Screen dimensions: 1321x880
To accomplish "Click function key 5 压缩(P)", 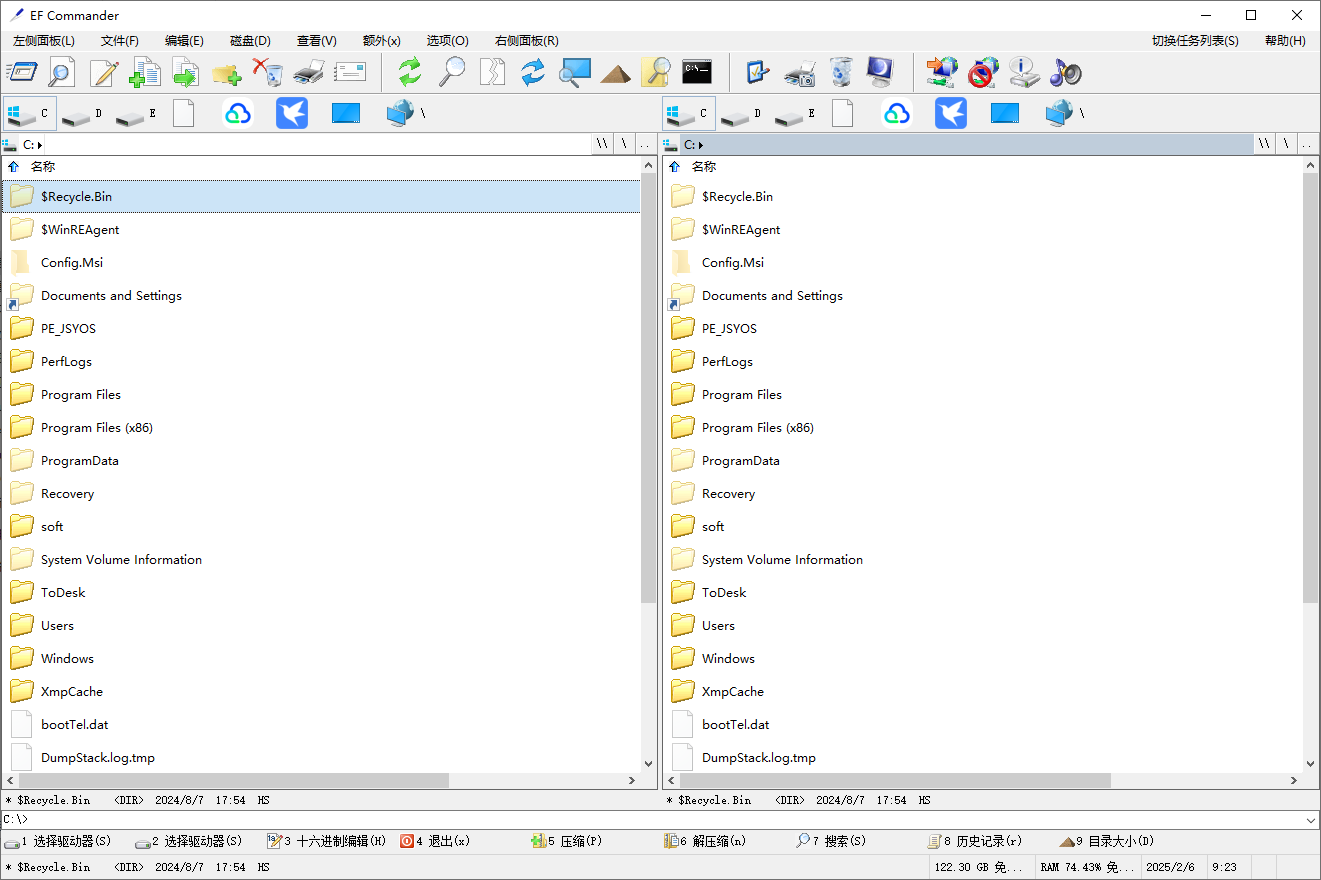I will coord(566,841).
